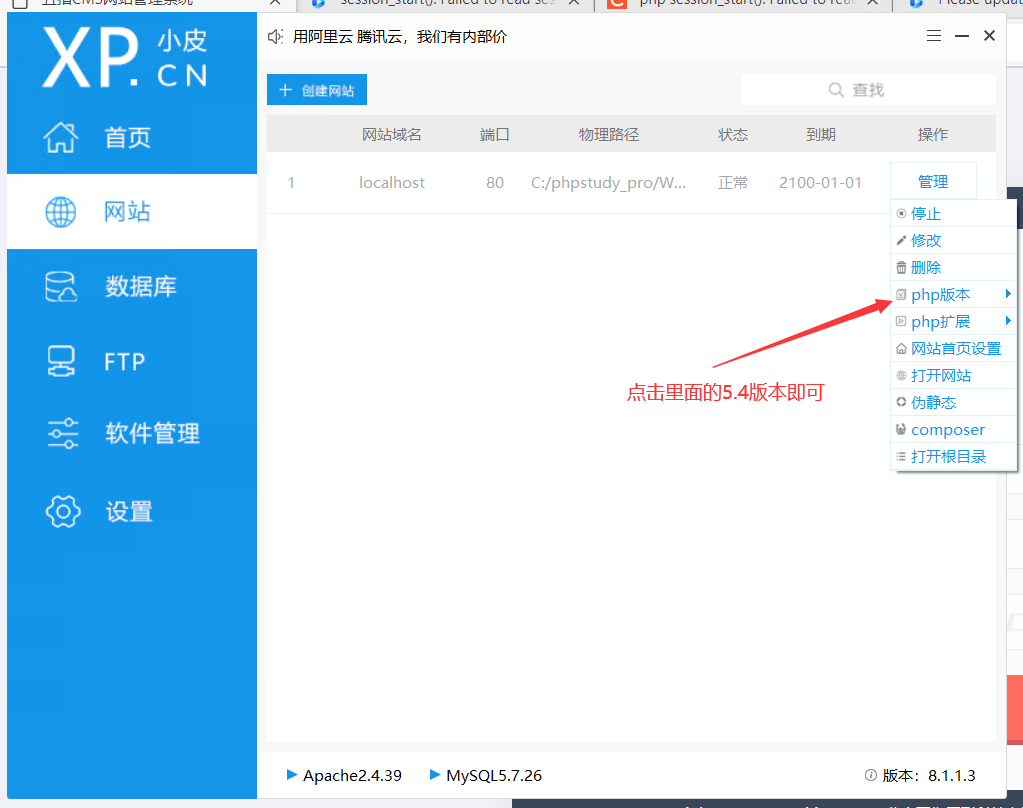The height and width of the screenshot is (808, 1023).
Task: Select 打开根目录 in the menu
Action: coord(953,456)
